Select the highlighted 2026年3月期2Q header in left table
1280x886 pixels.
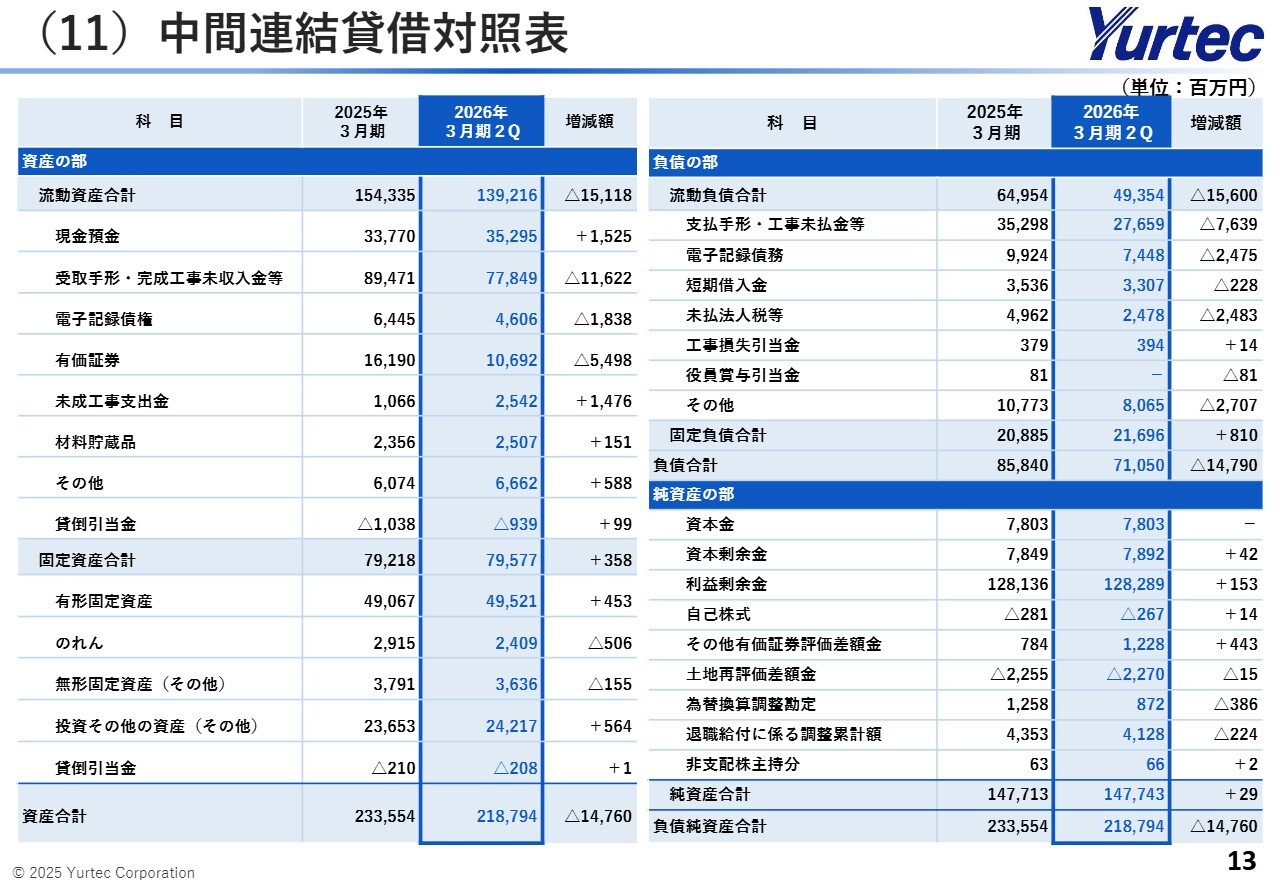coord(481,122)
